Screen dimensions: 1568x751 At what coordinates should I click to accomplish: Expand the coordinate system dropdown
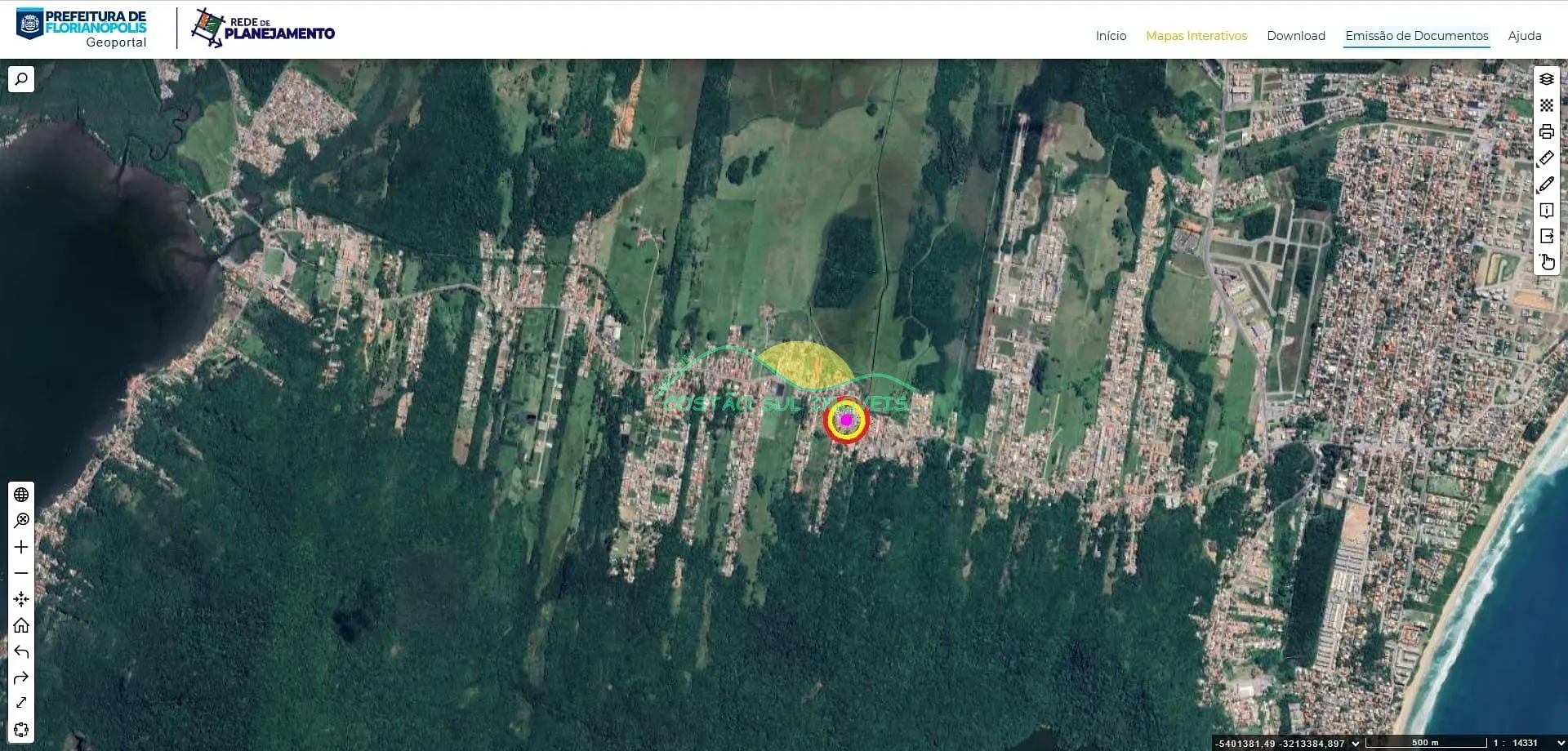coord(1356,743)
